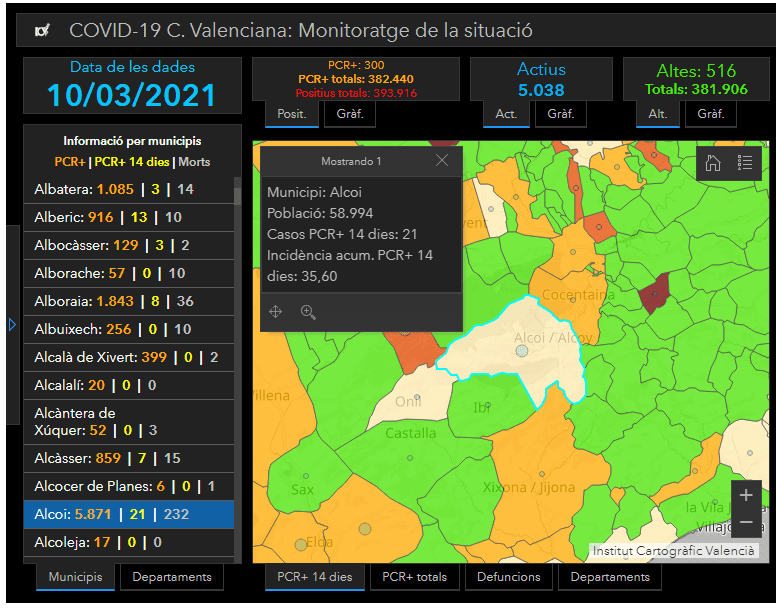Click the municipality list scrollbar
776x612 pixels.
237,300
